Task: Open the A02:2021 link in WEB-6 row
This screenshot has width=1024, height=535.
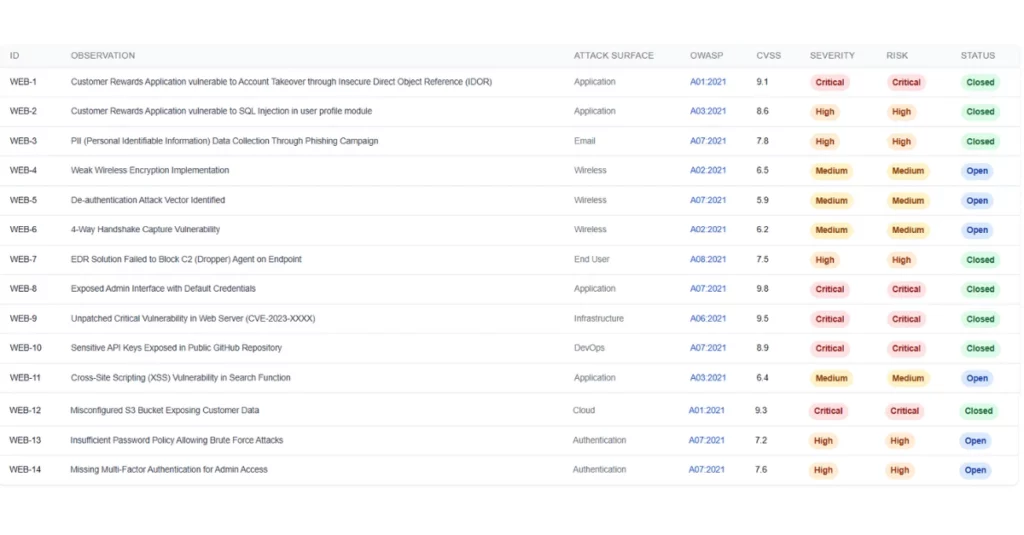Action: 708,229
